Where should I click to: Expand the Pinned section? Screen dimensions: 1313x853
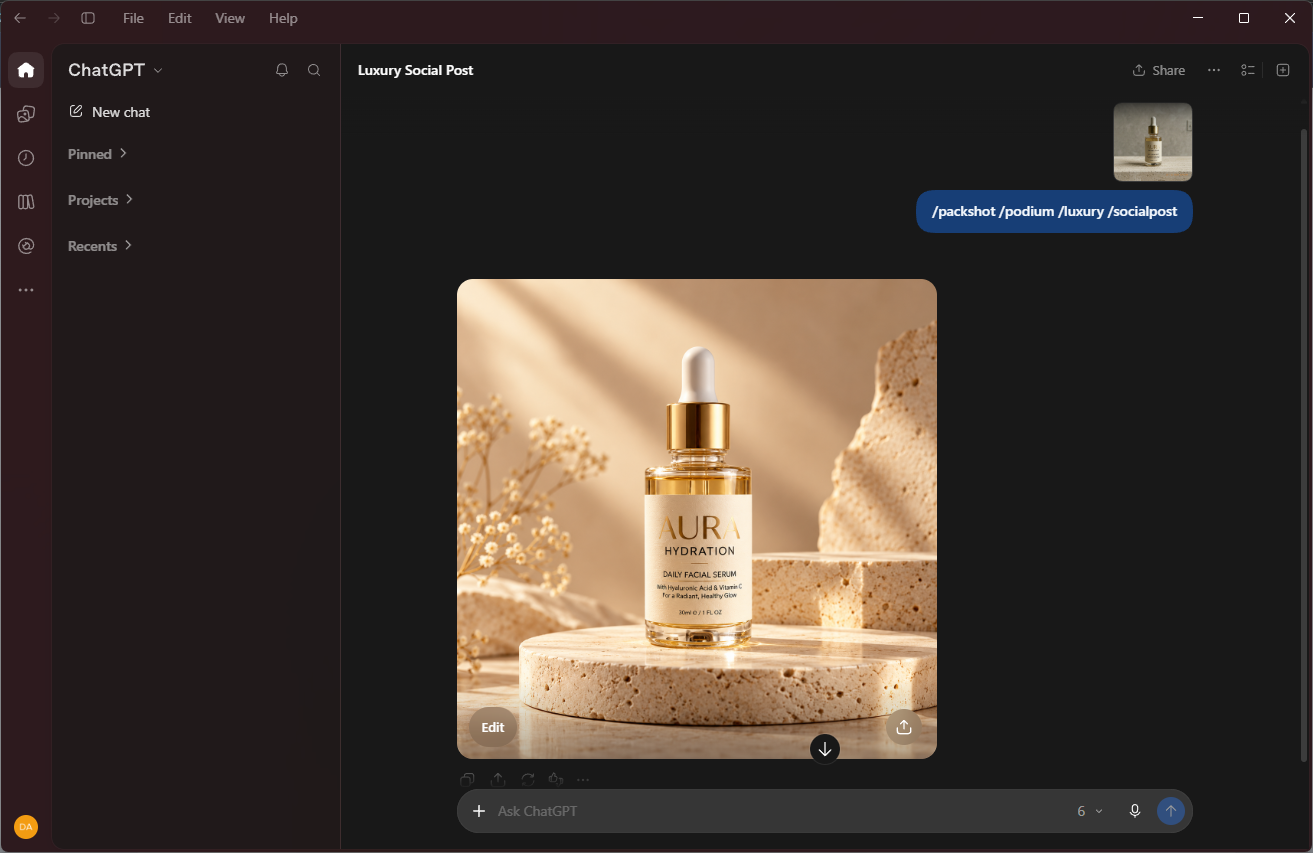pyautogui.click(x=98, y=154)
